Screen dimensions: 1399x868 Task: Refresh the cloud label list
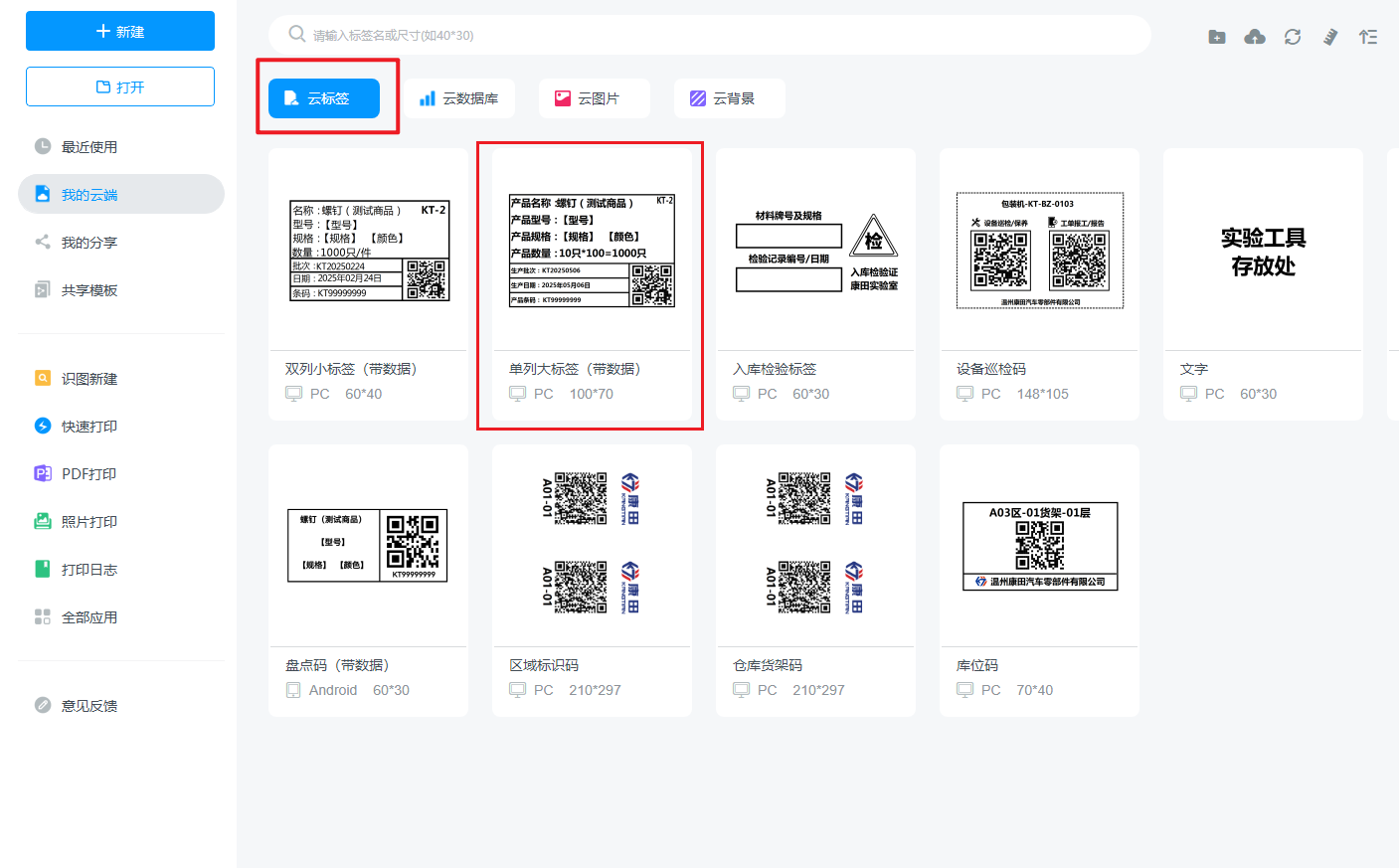[1293, 37]
